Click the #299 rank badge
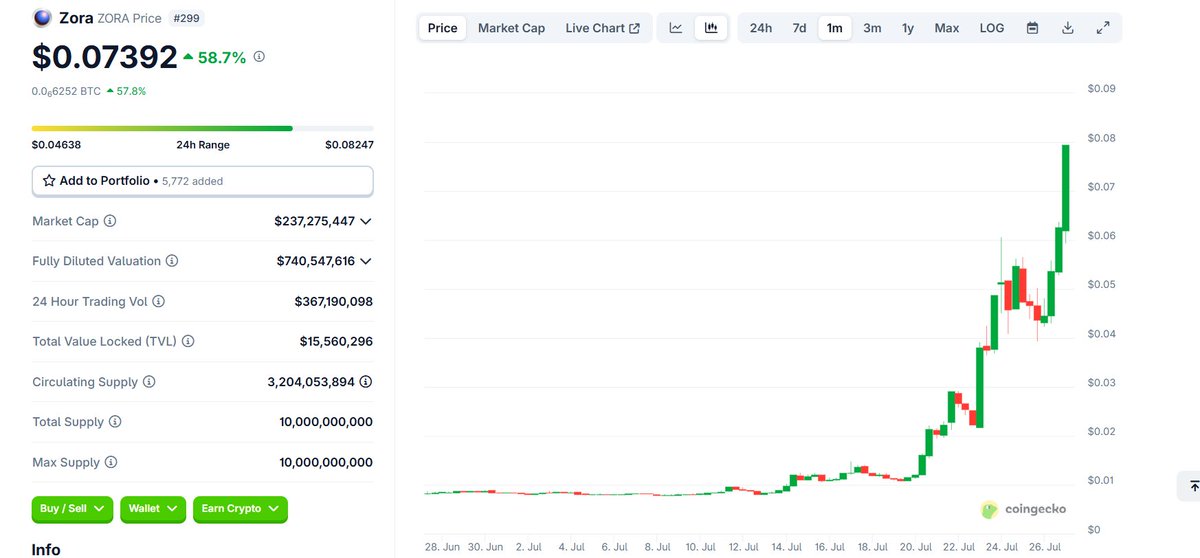 coord(188,18)
